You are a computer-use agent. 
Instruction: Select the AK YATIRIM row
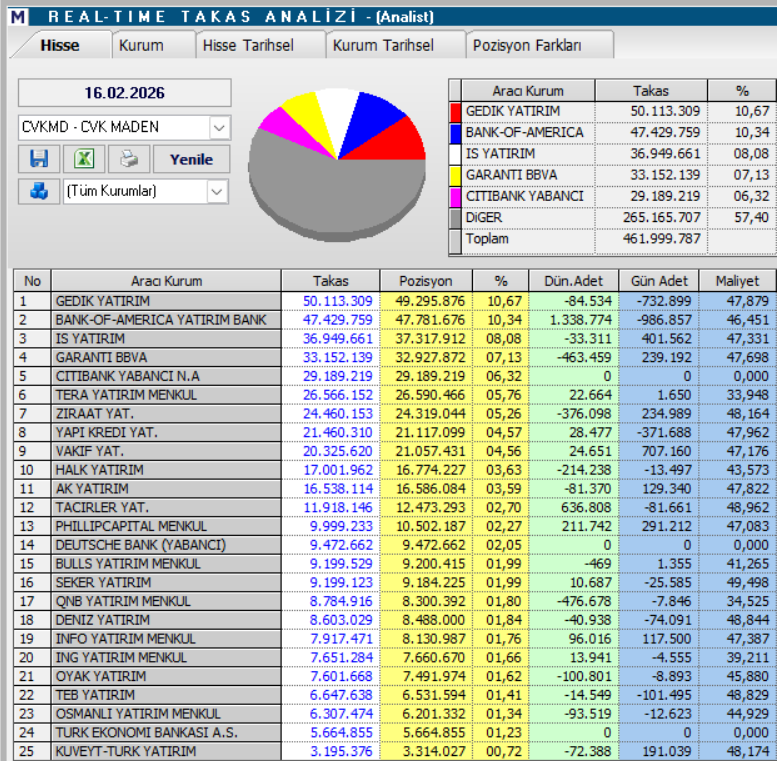(x=395, y=489)
